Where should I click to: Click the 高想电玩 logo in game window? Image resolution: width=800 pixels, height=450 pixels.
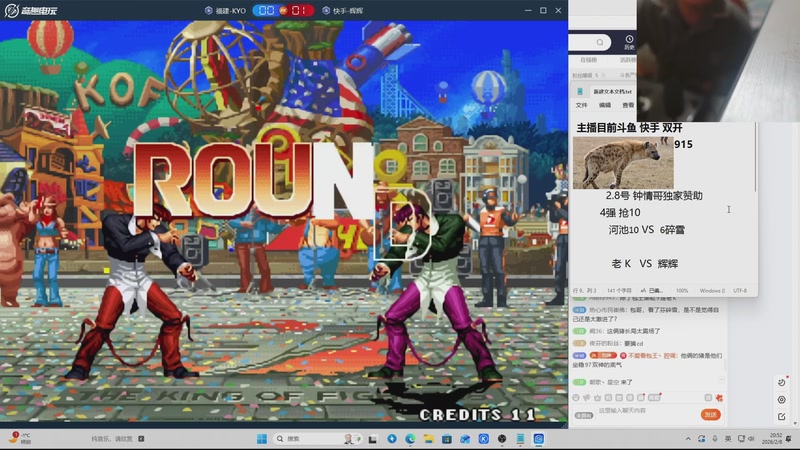[x=32, y=10]
